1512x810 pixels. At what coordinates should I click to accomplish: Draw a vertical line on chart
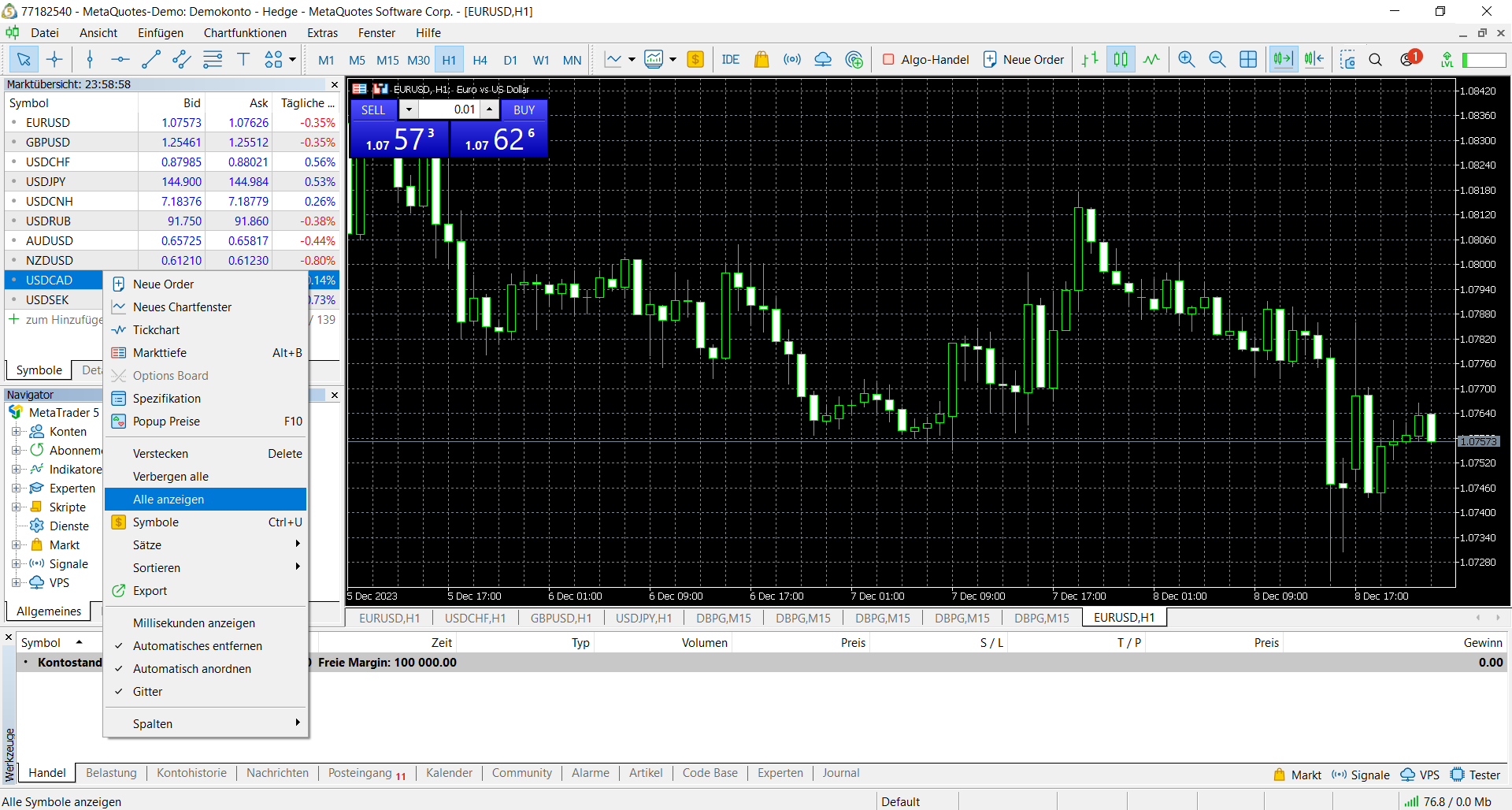[x=90, y=59]
